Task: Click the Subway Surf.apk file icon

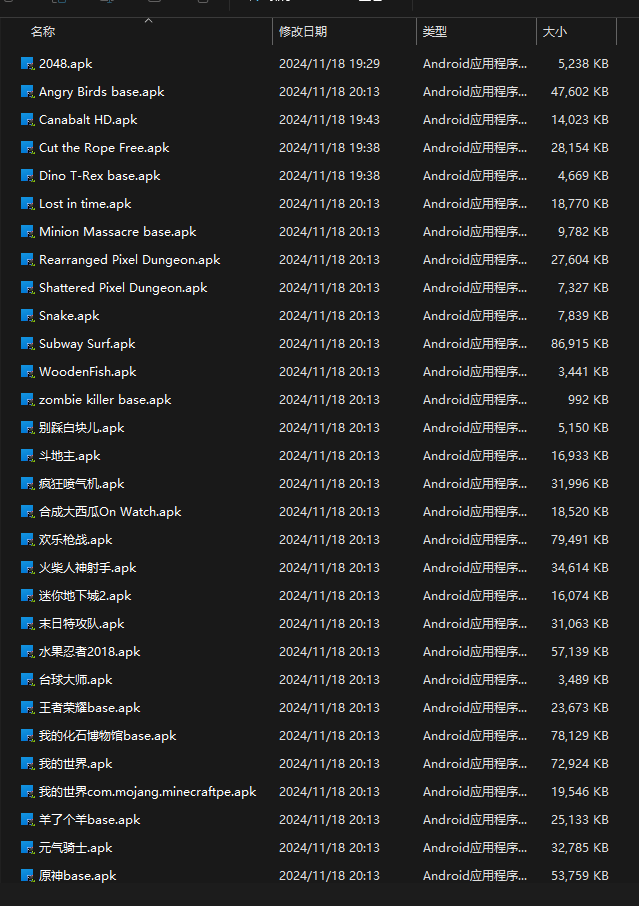Action: [28, 344]
